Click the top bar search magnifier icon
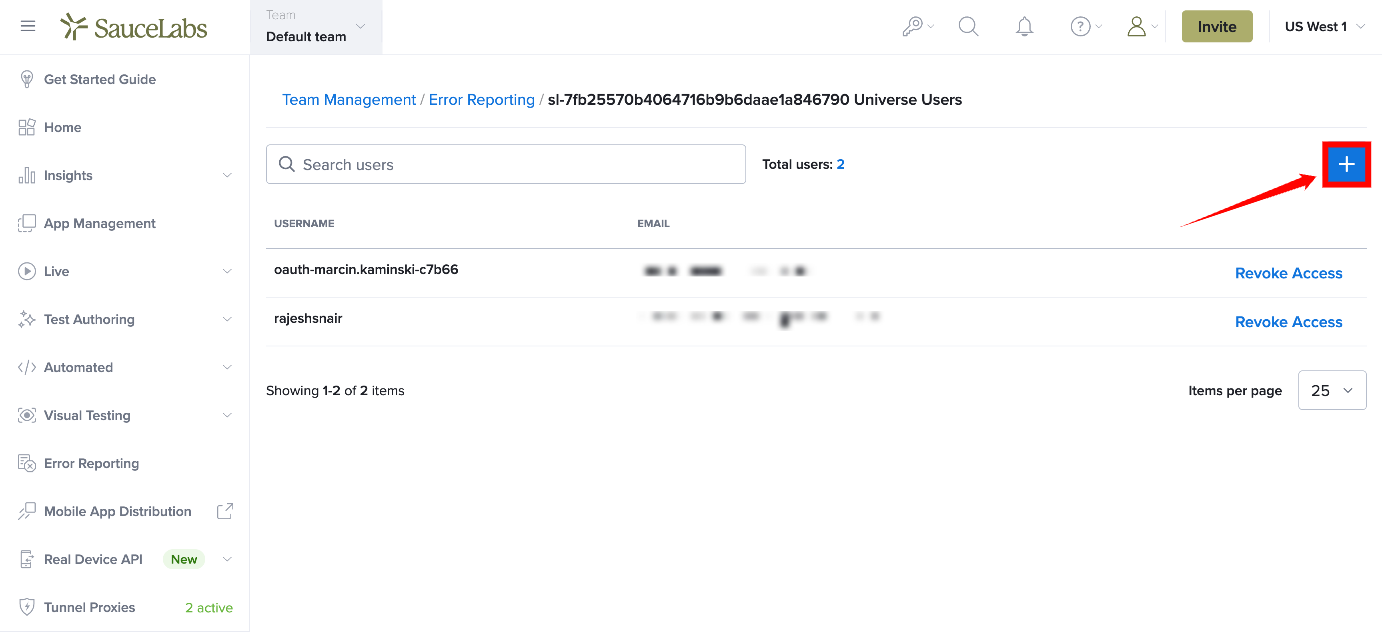 click(x=968, y=27)
